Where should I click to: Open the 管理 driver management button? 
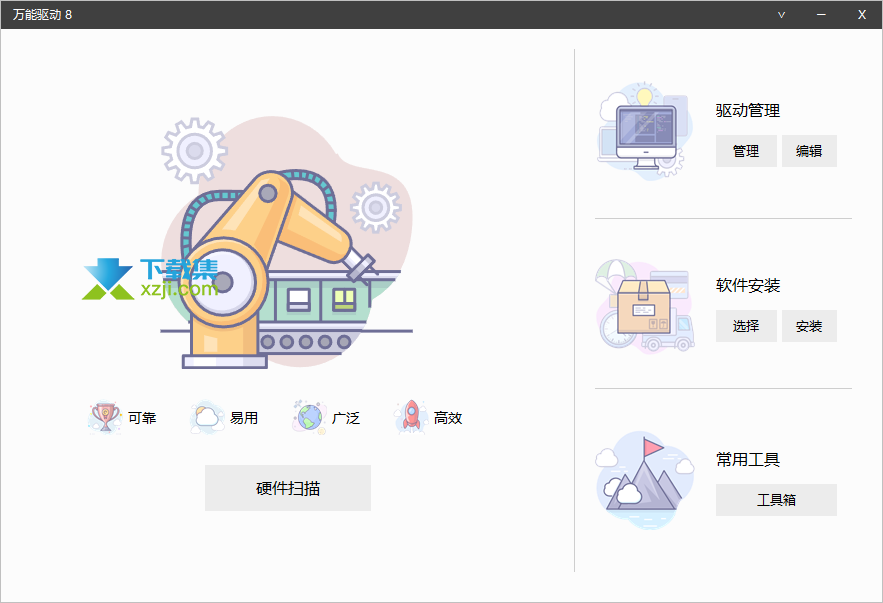[746, 151]
